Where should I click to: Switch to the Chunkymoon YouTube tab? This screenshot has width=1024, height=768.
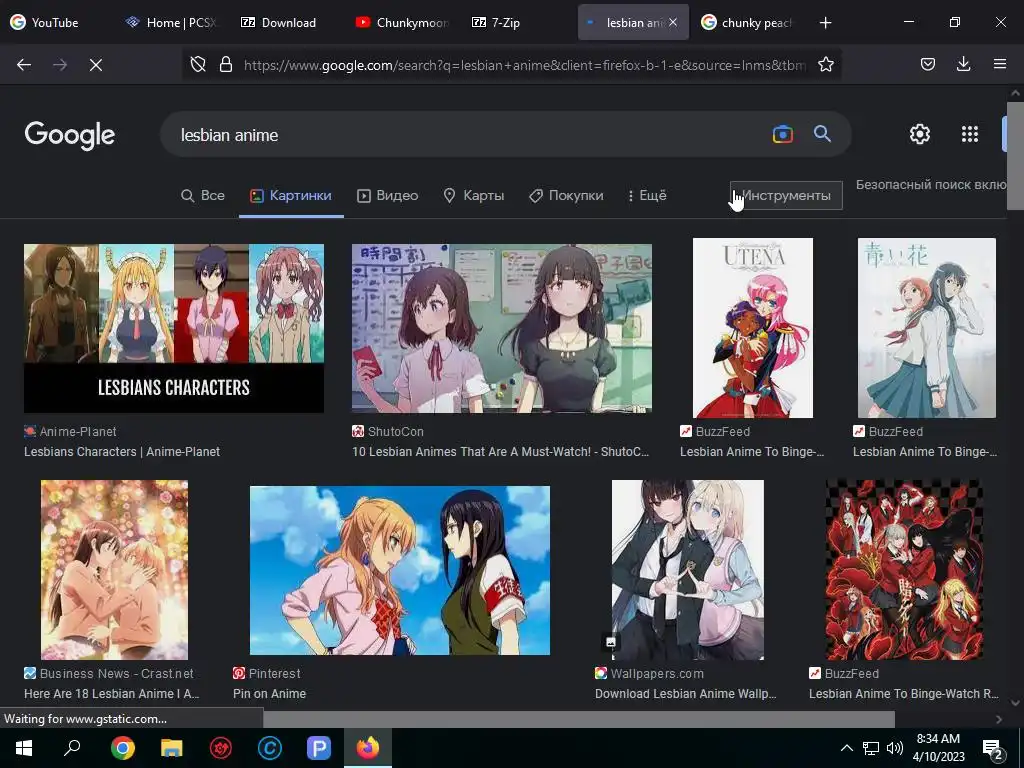pyautogui.click(x=402, y=23)
